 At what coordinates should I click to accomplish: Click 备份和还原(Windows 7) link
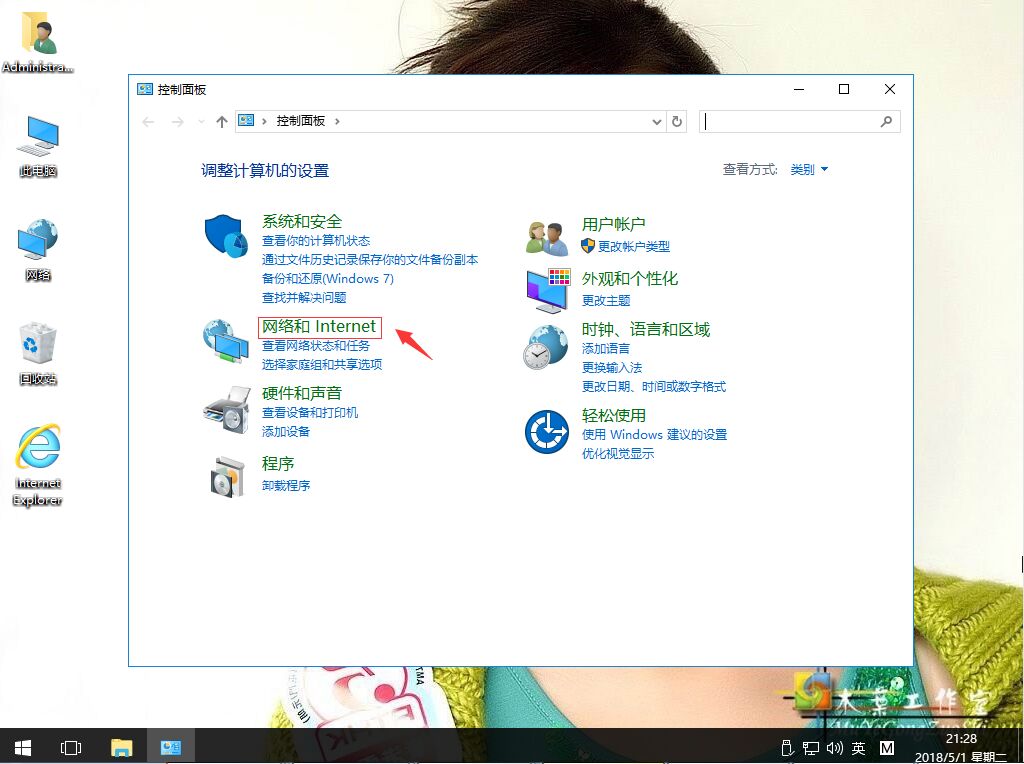pyautogui.click(x=328, y=279)
